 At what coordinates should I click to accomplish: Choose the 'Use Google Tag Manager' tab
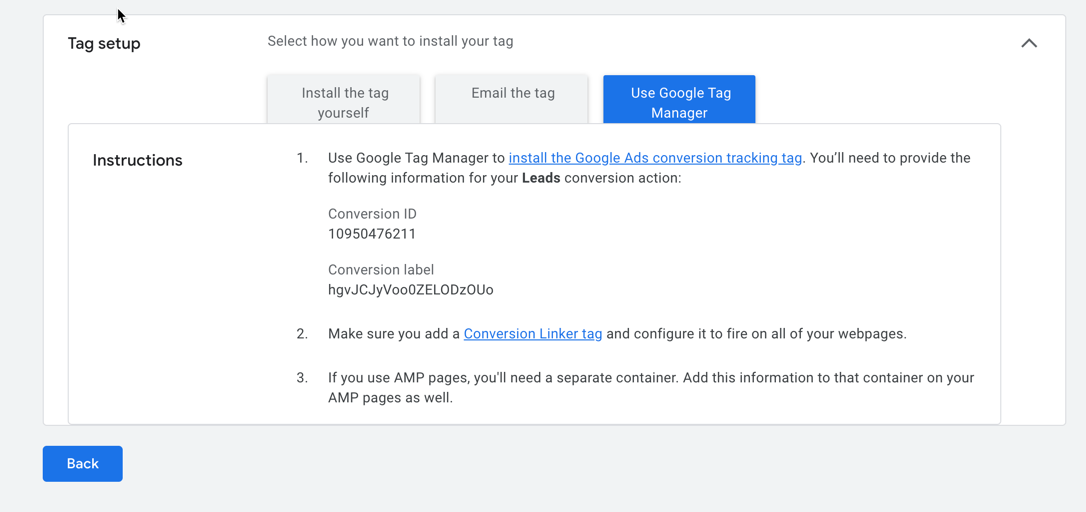coord(679,102)
